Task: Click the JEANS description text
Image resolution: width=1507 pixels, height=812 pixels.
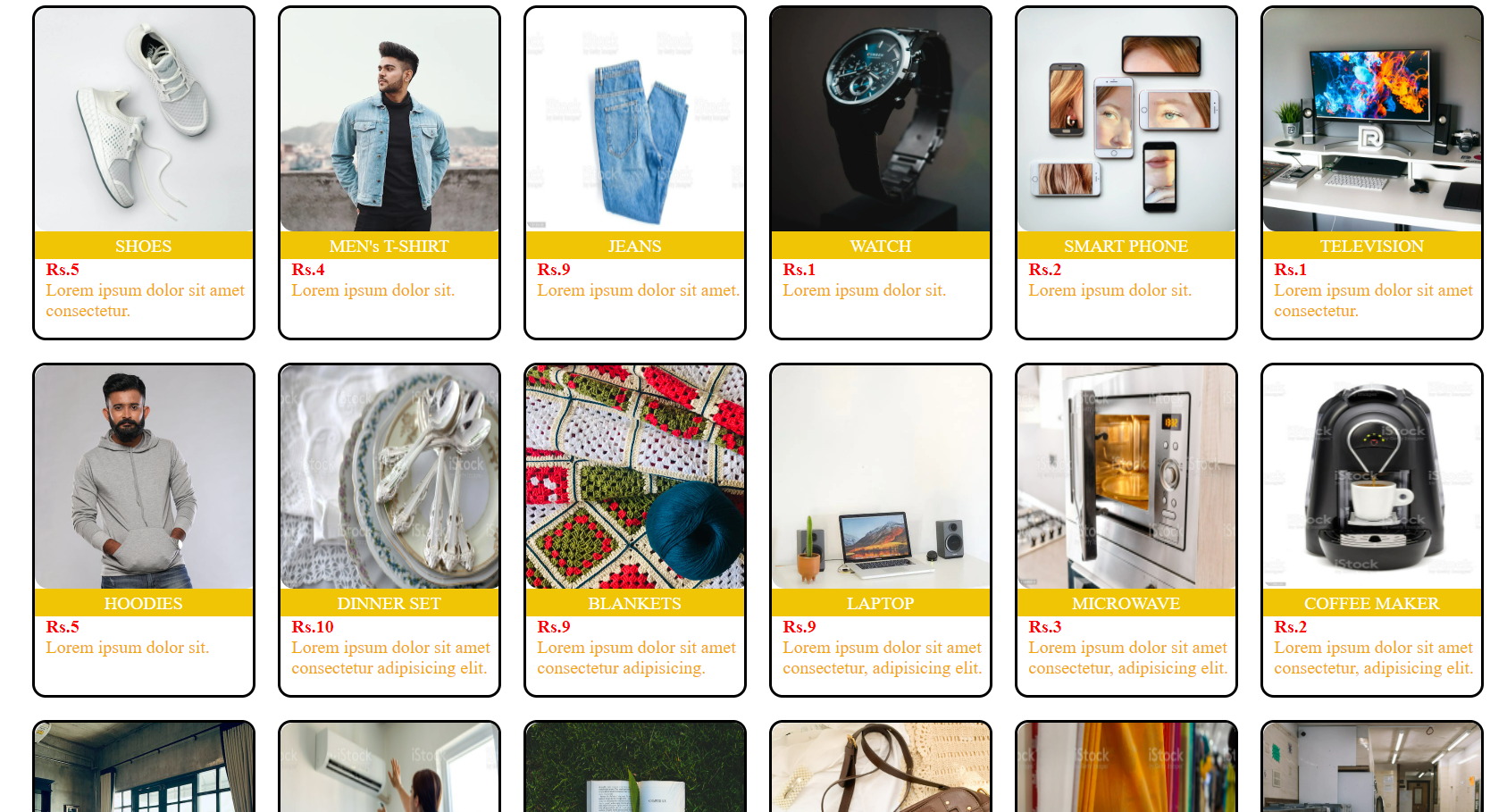Action: tap(638, 290)
